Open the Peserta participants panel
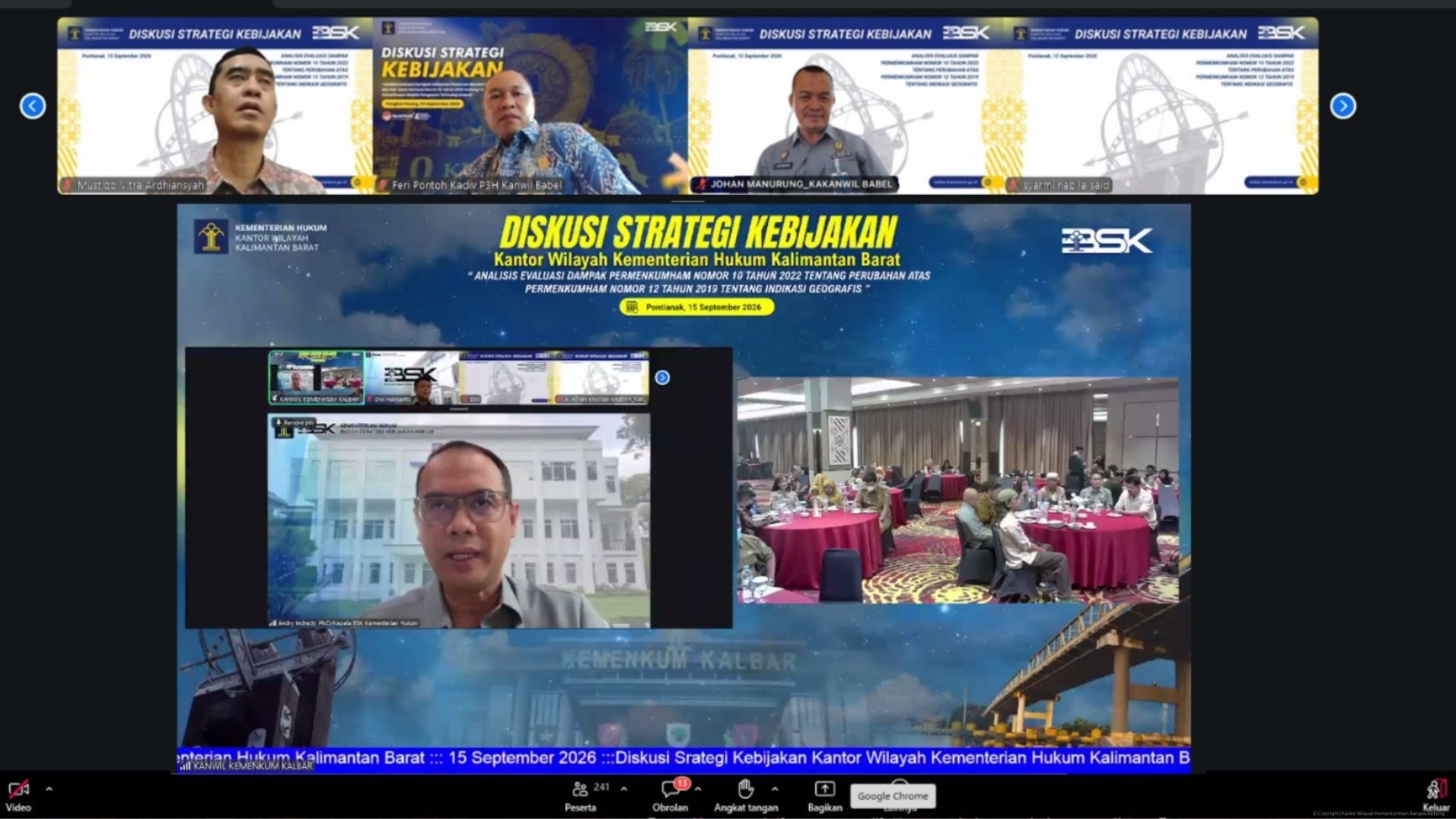Viewport: 1456px width, 819px height. [580, 795]
